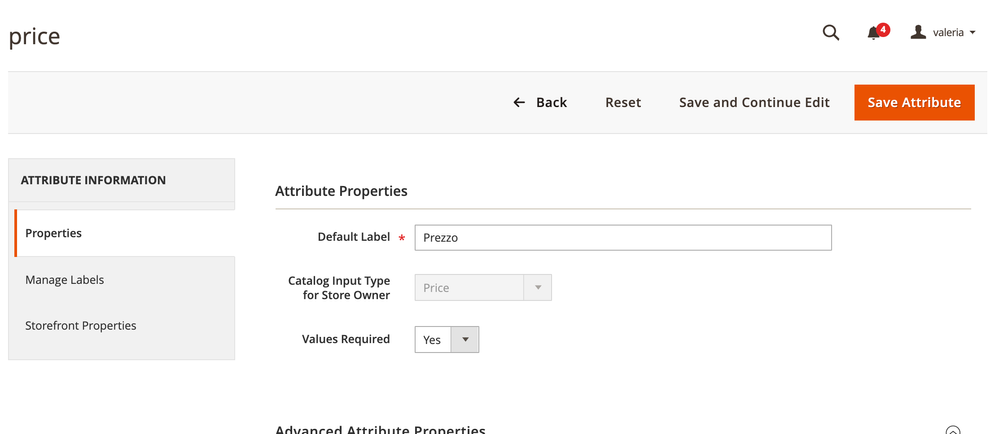
Task: Click the left arrow icon beside Back
Action: click(x=519, y=102)
